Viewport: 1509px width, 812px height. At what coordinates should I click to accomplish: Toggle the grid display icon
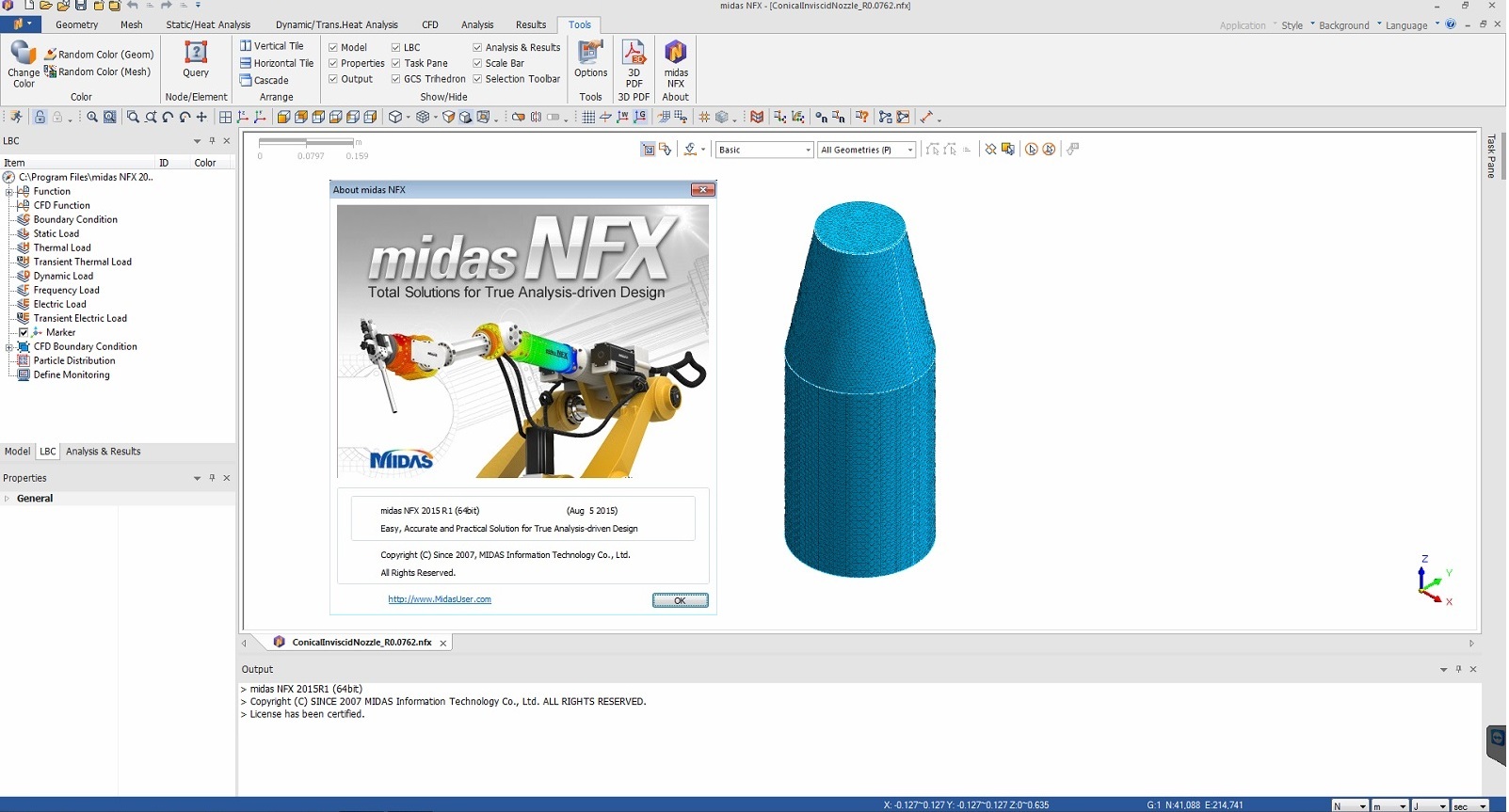coord(588,118)
